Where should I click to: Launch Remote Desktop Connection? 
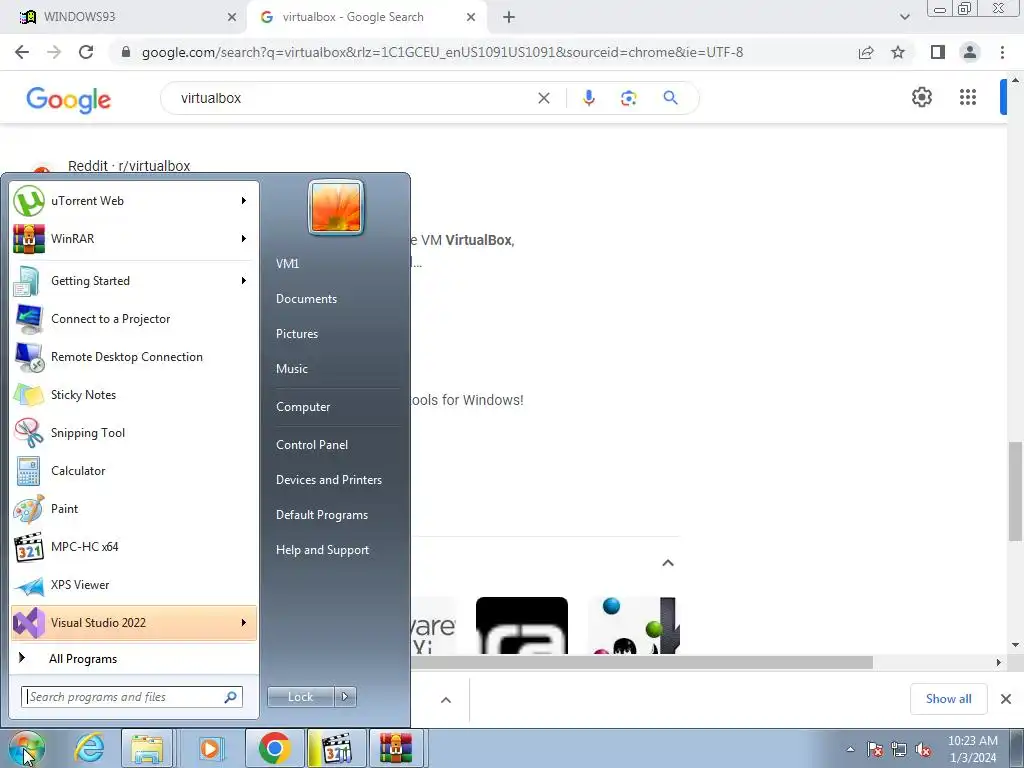(134, 357)
